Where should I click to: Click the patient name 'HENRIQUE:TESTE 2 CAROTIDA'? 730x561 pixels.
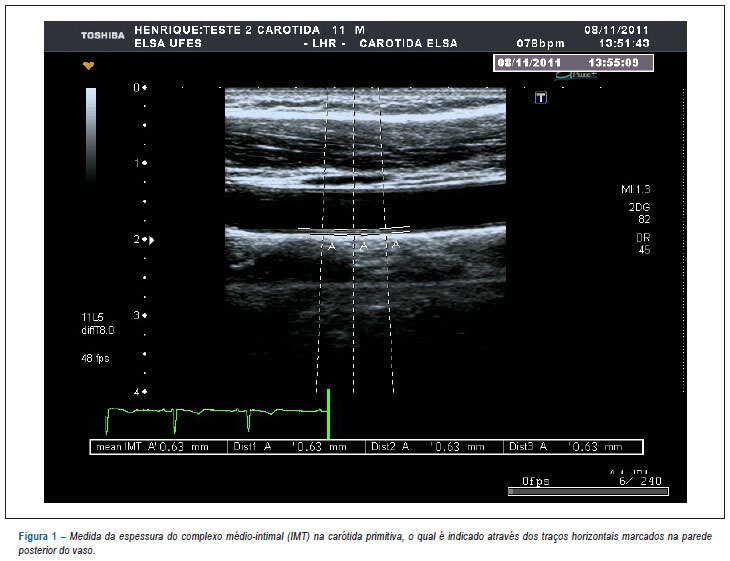[227, 30]
